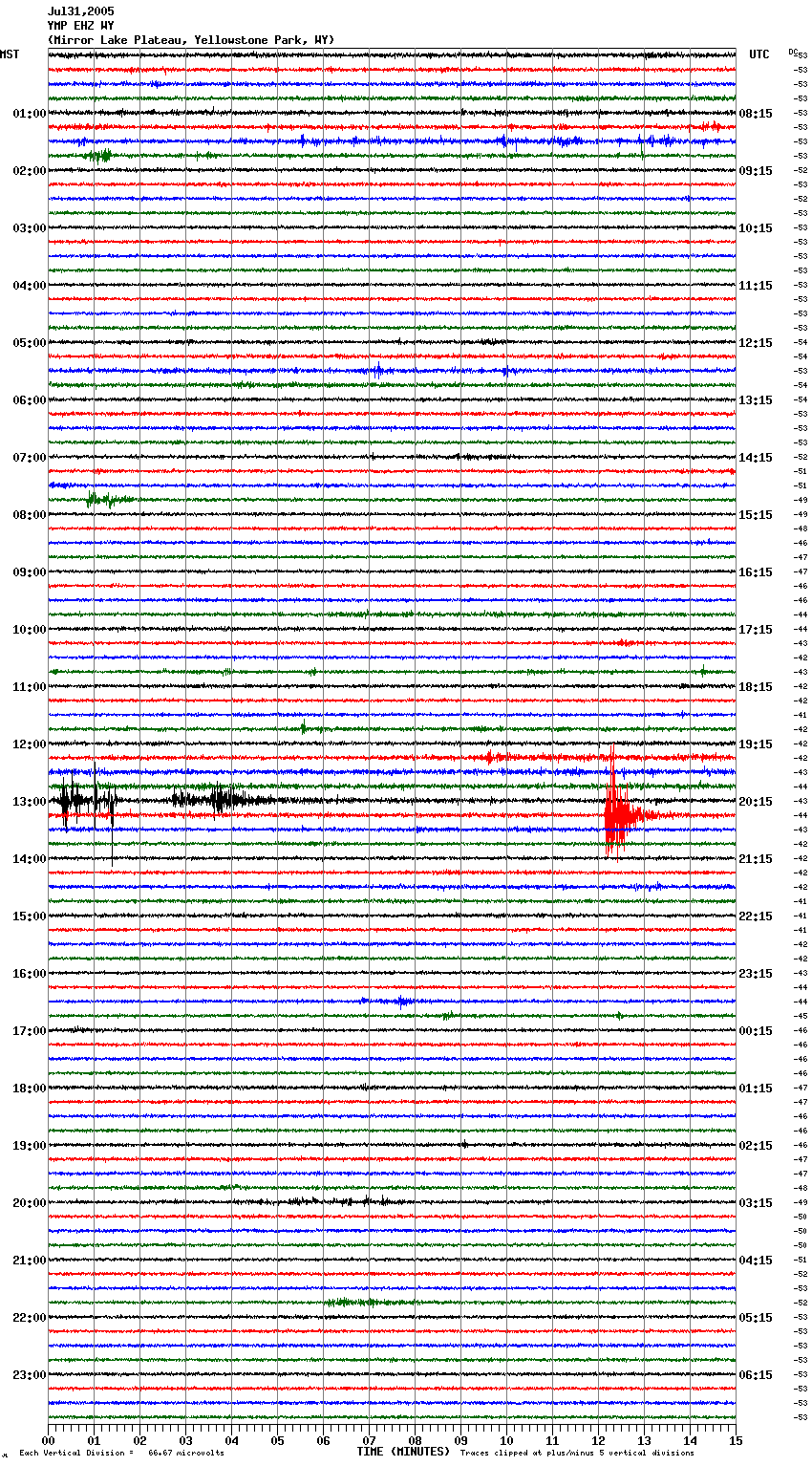This screenshot has width=812, height=1466.
Task: Click the 00:15 UTC time label
Action: [756, 1031]
